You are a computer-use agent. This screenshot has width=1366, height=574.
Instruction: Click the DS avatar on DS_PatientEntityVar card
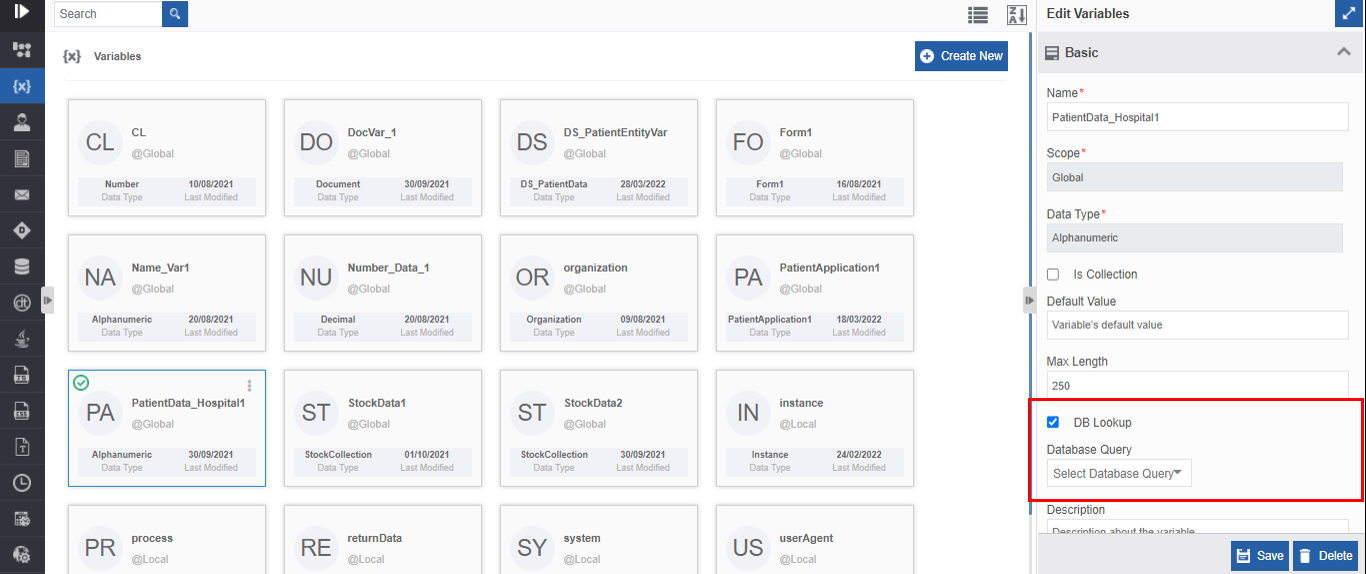tap(532, 142)
